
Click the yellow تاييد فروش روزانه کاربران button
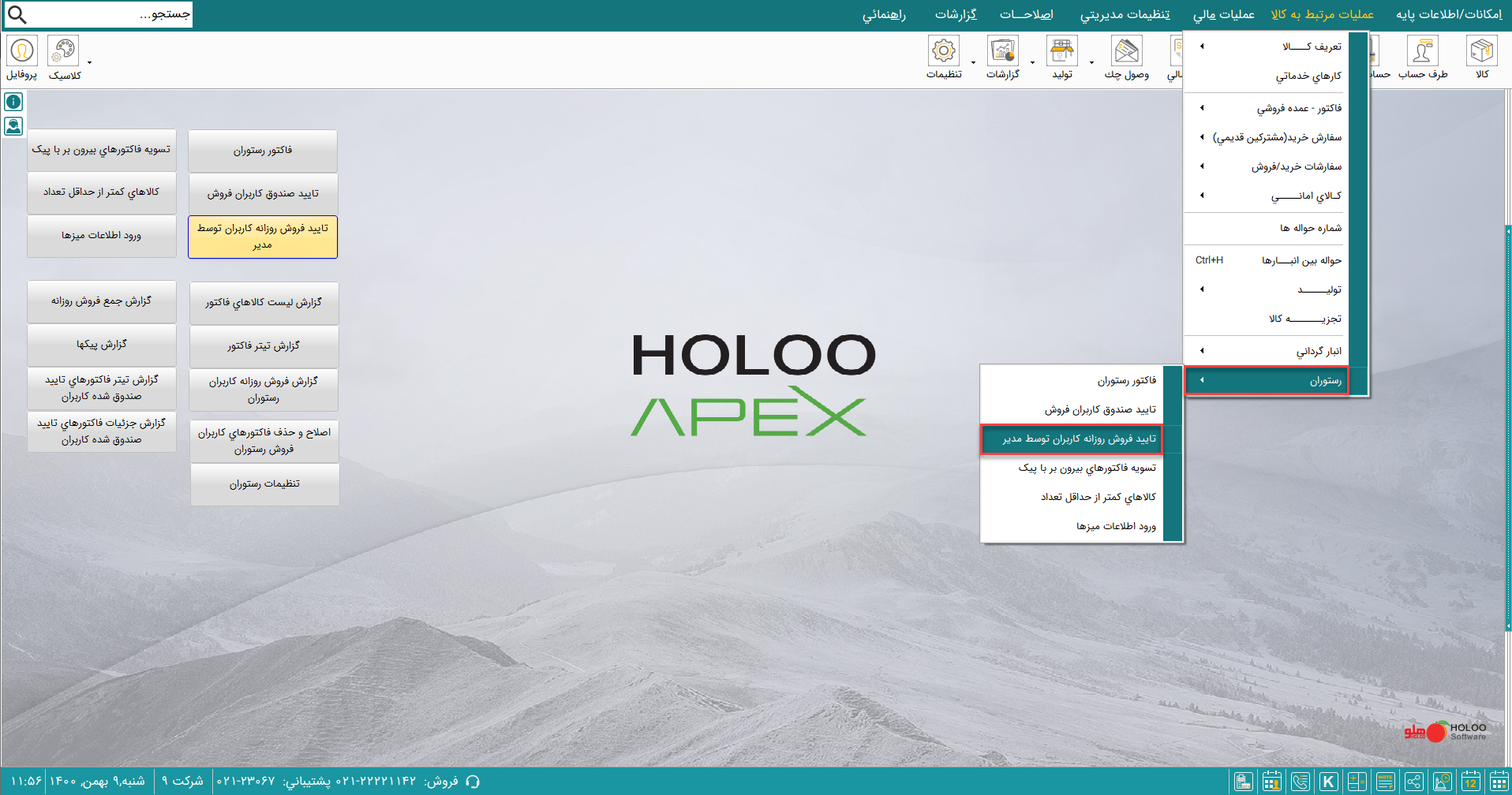click(263, 237)
